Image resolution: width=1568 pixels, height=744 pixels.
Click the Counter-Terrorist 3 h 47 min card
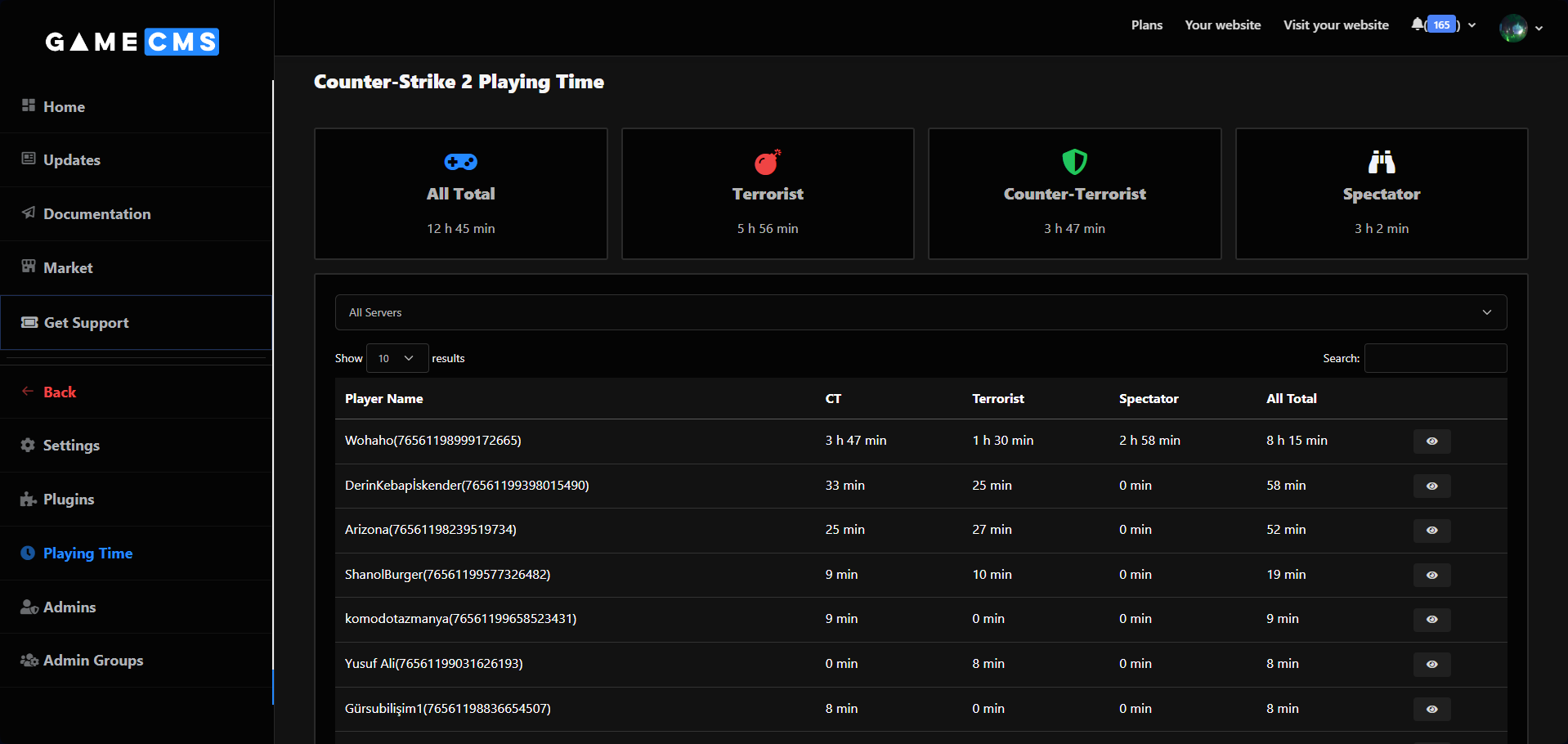(1074, 194)
